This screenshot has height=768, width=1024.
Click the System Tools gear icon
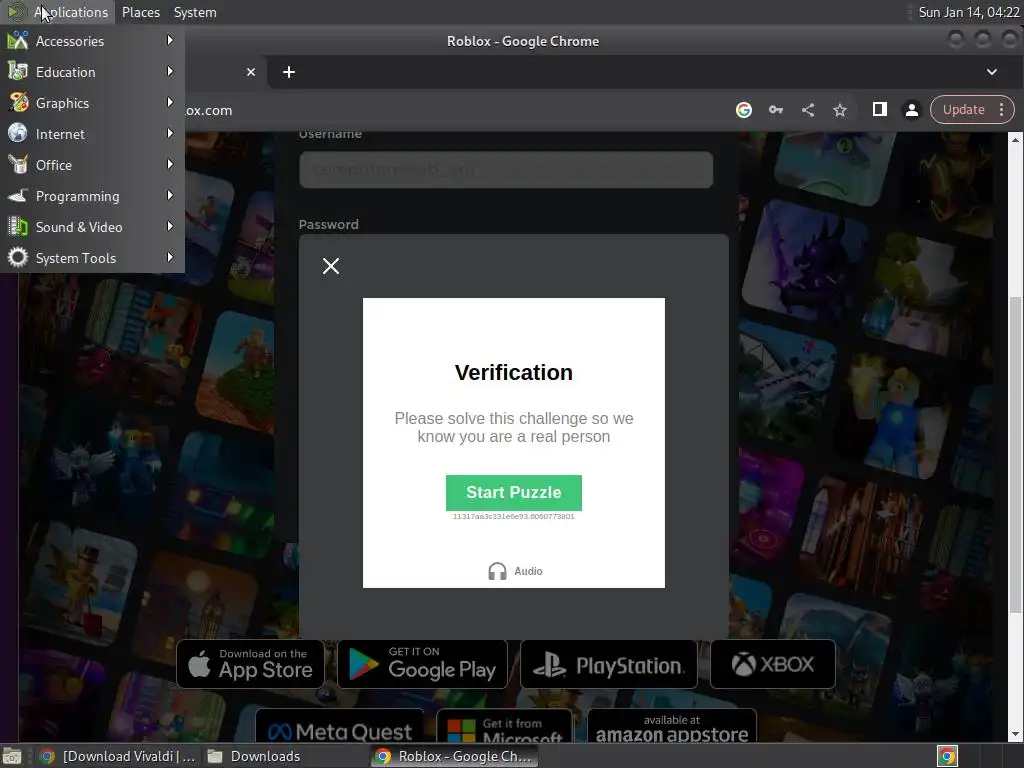coord(18,257)
